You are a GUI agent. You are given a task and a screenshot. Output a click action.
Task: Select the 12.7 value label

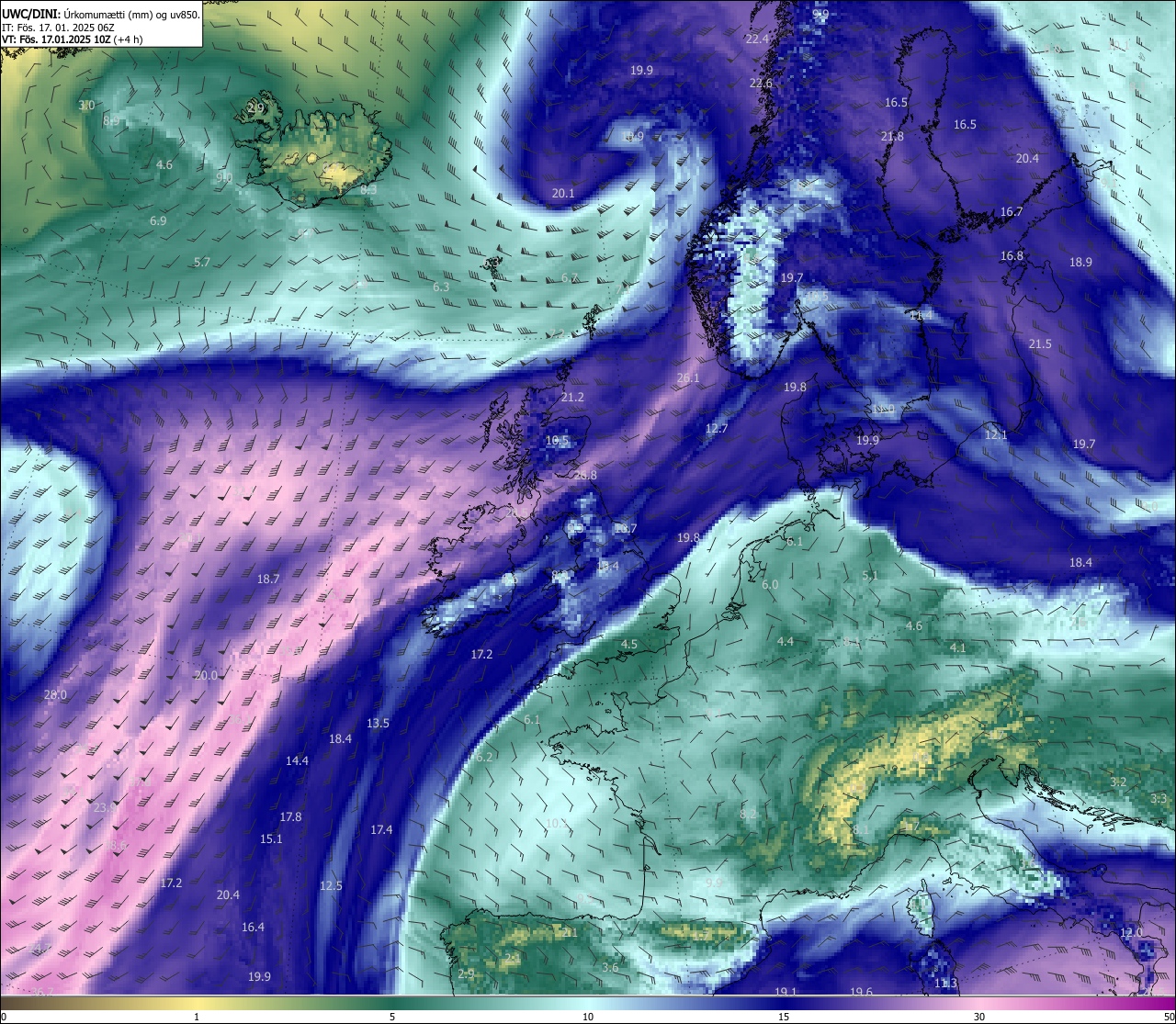717,428
